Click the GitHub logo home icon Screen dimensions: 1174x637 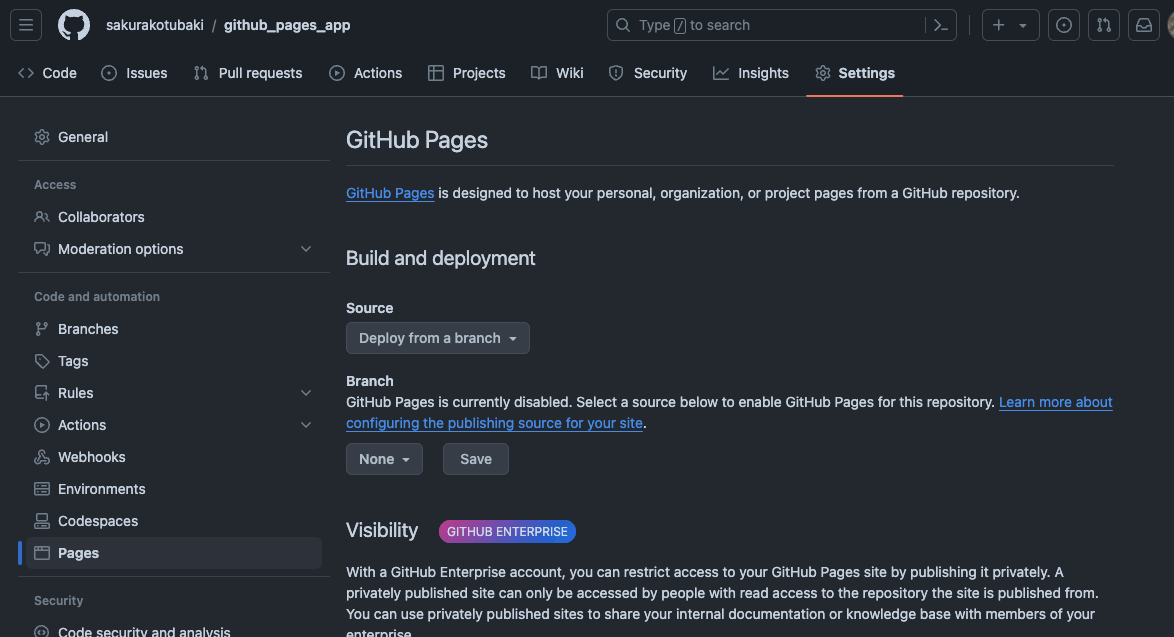[x=74, y=25]
